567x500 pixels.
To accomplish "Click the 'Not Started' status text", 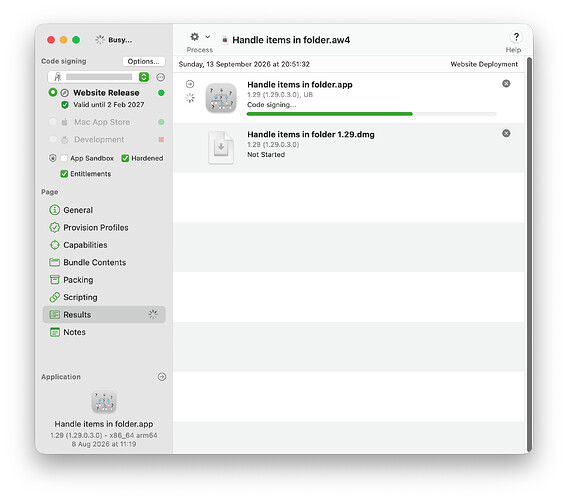I will [266, 154].
